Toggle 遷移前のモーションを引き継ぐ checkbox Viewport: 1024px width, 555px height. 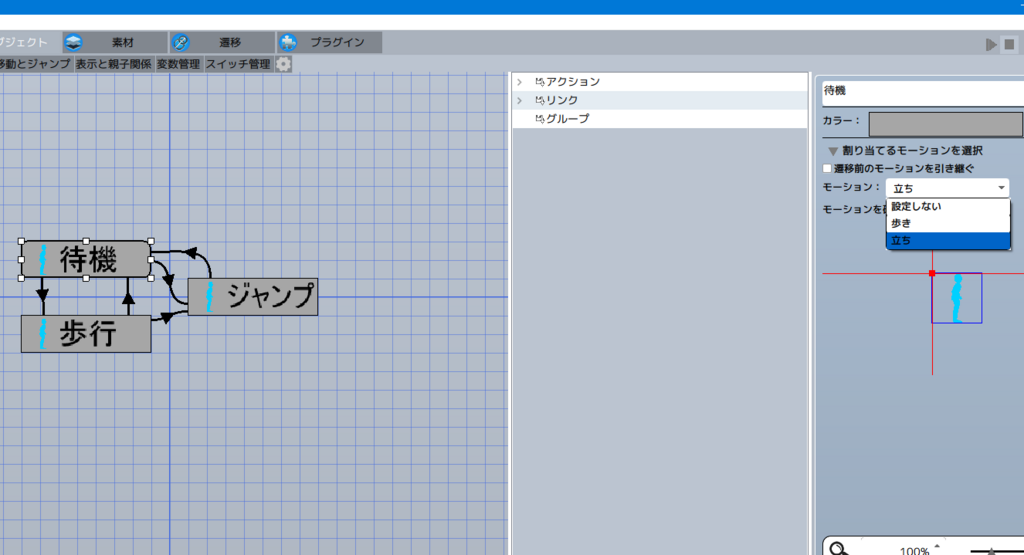point(827,168)
